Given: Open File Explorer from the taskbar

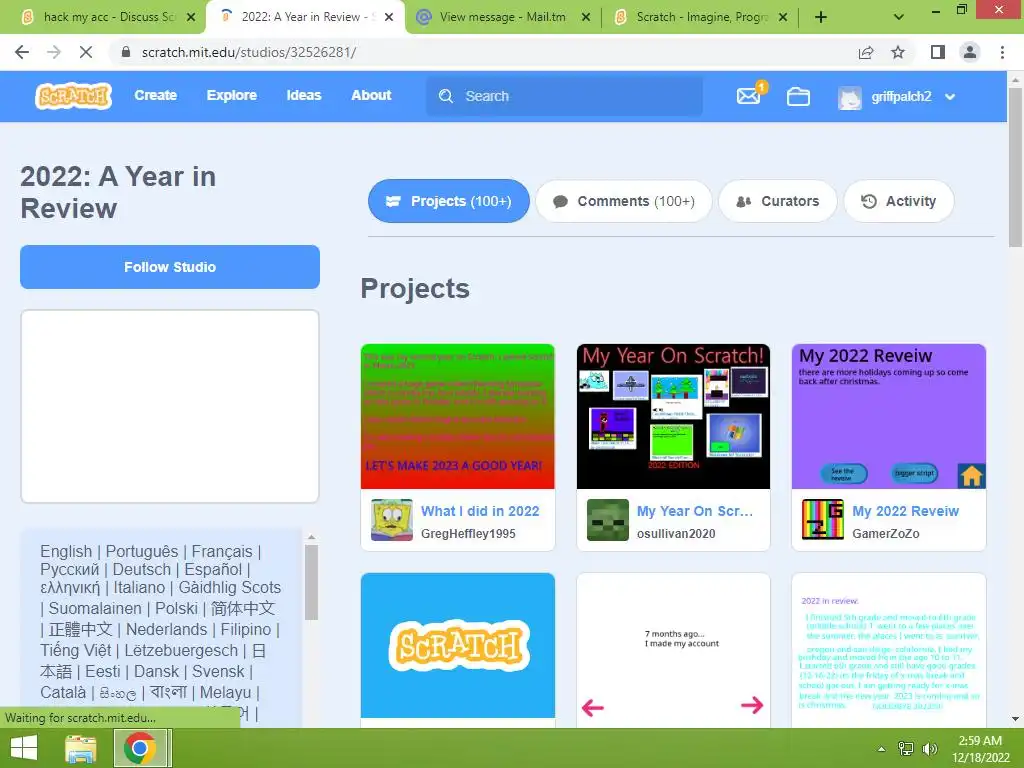Looking at the screenshot, I should (x=81, y=748).
